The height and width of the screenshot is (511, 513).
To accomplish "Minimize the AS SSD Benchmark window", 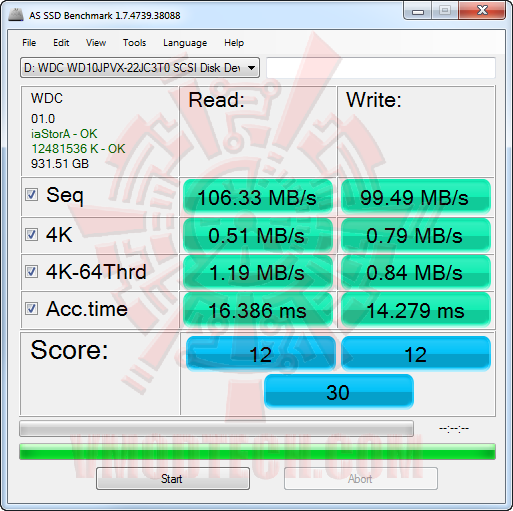I will pos(418,11).
